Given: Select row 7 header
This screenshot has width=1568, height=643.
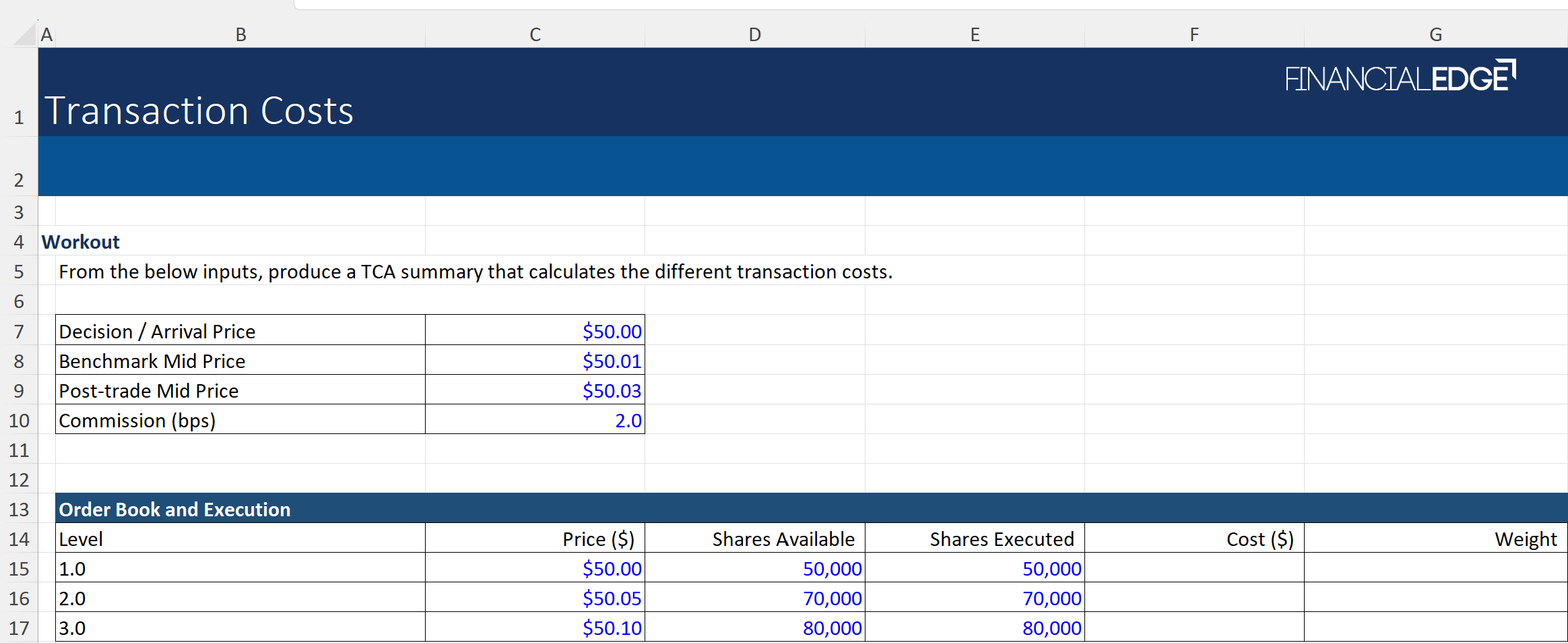Looking at the screenshot, I should 19,332.
